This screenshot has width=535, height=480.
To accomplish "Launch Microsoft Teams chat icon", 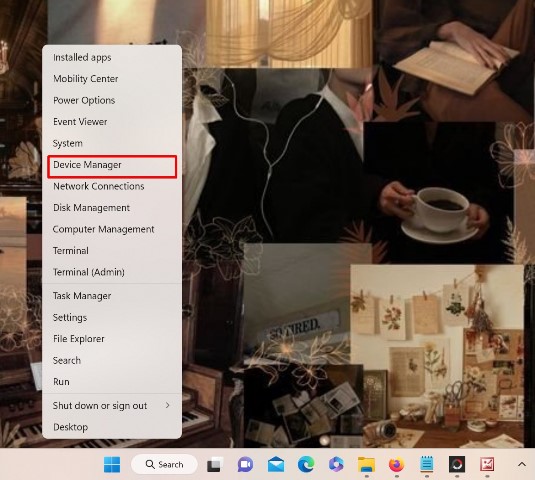I will pyautogui.click(x=245, y=464).
